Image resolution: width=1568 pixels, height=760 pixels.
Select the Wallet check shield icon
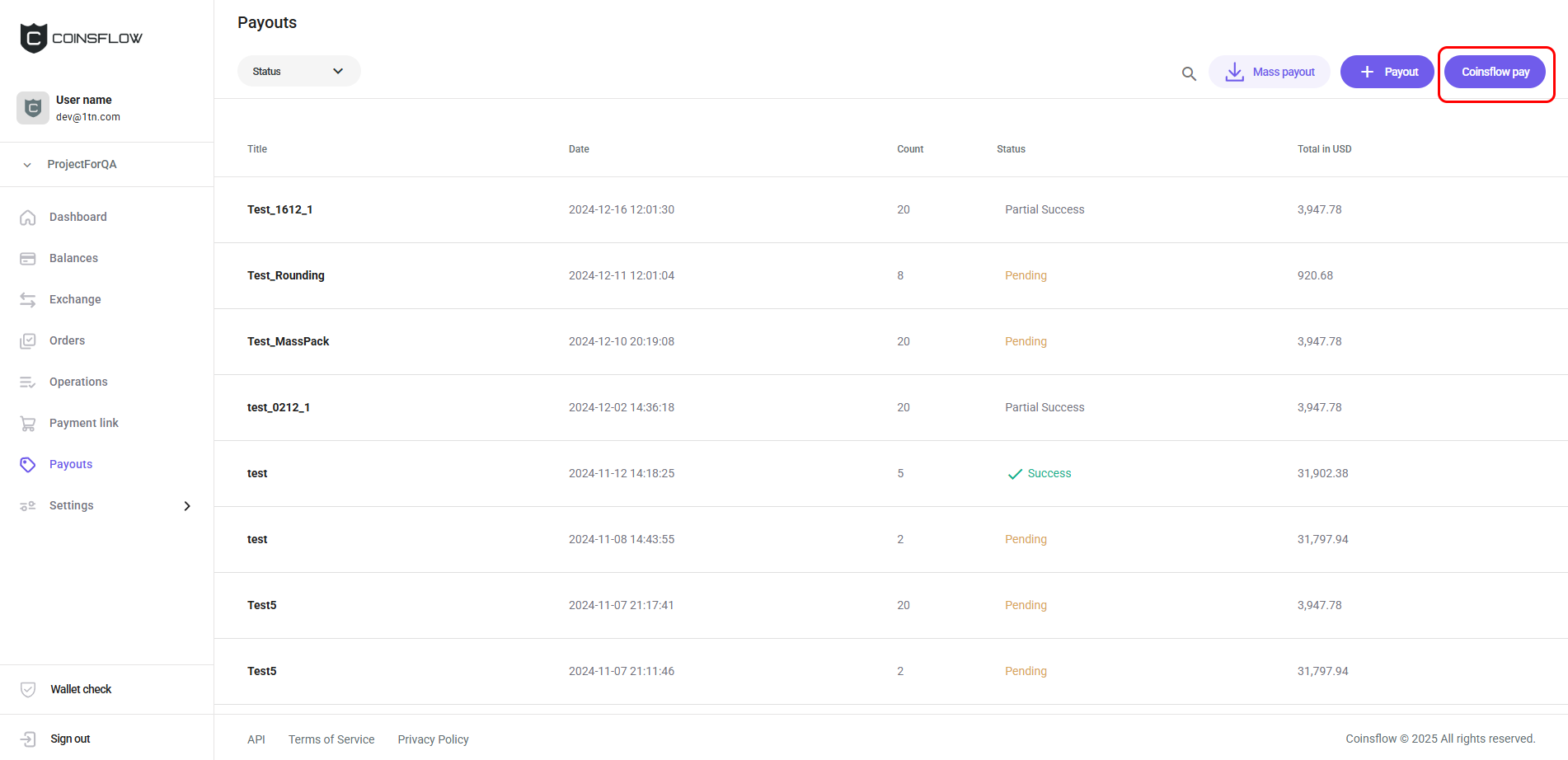point(29,689)
